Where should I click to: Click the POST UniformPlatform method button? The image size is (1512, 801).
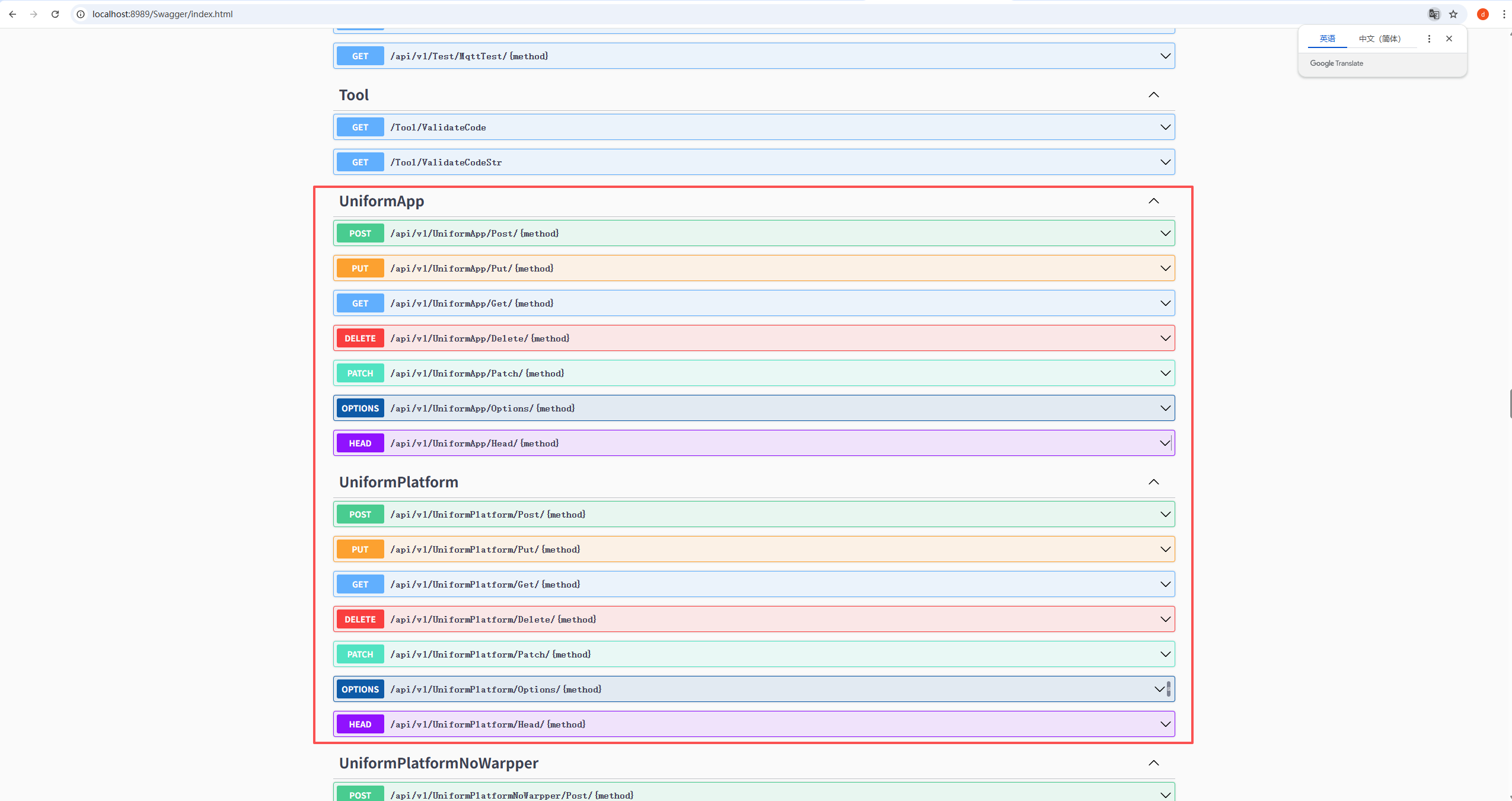tap(360, 515)
